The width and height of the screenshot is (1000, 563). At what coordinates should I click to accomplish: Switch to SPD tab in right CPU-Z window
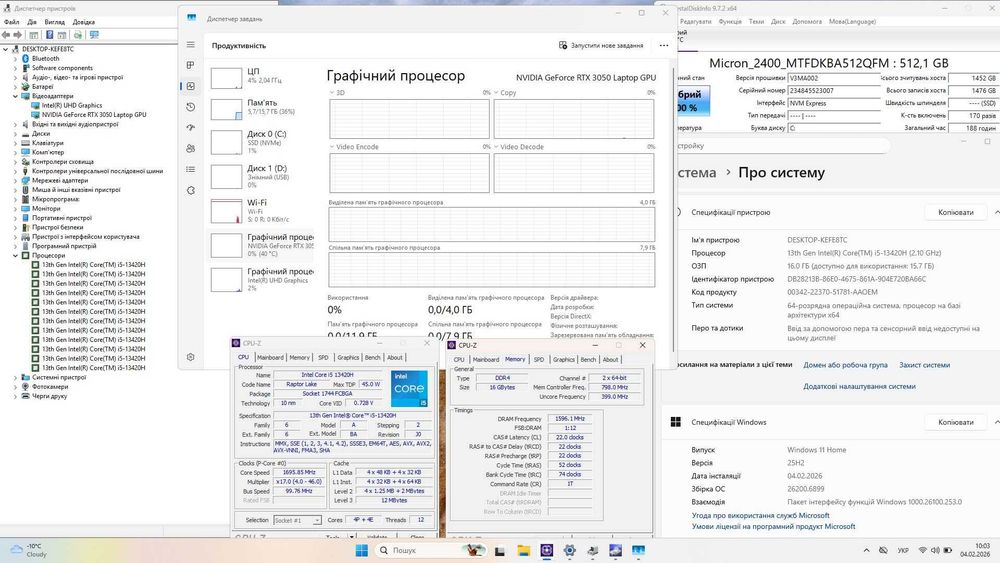coord(539,360)
